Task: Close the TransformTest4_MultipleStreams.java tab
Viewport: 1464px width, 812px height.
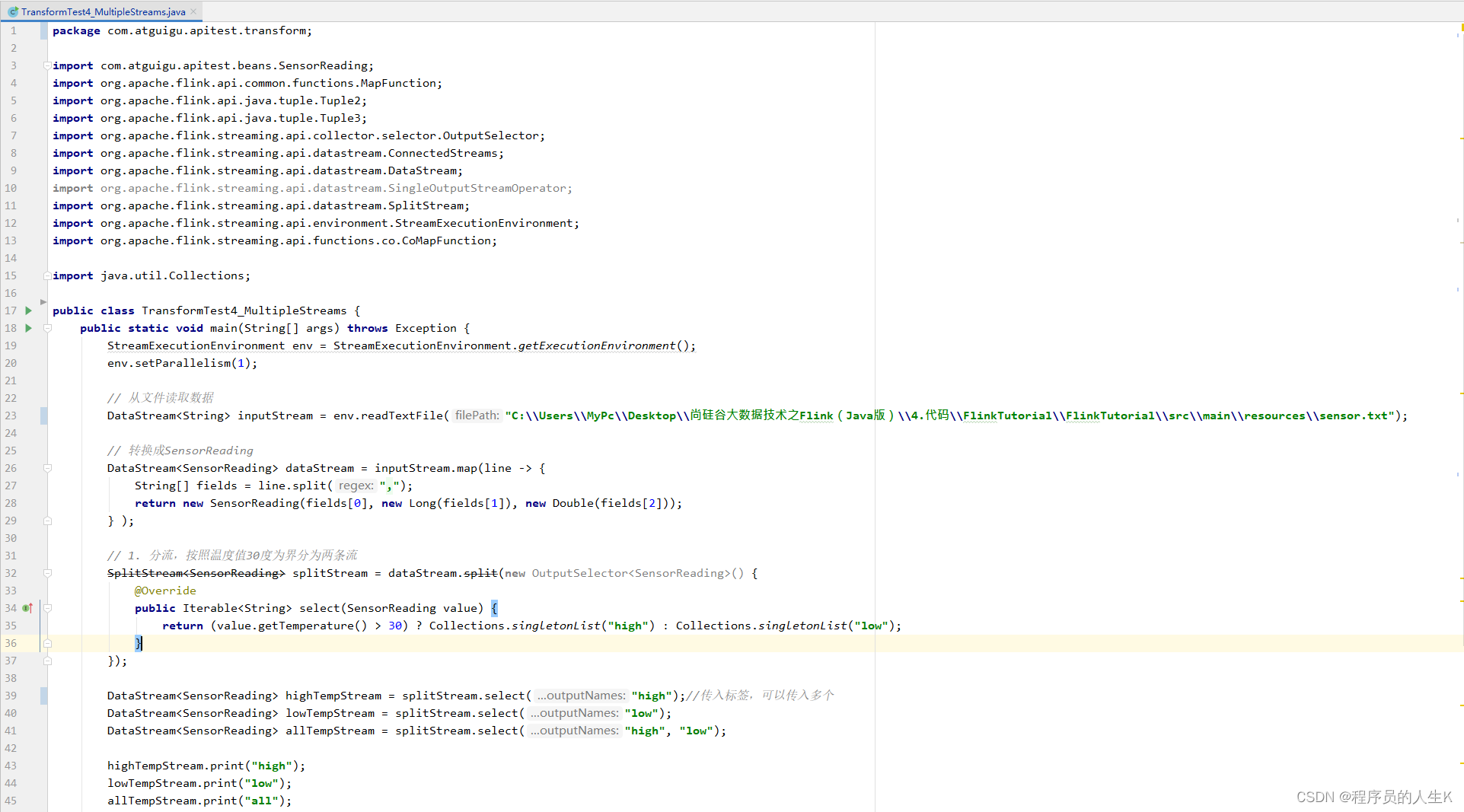Action: [193, 11]
